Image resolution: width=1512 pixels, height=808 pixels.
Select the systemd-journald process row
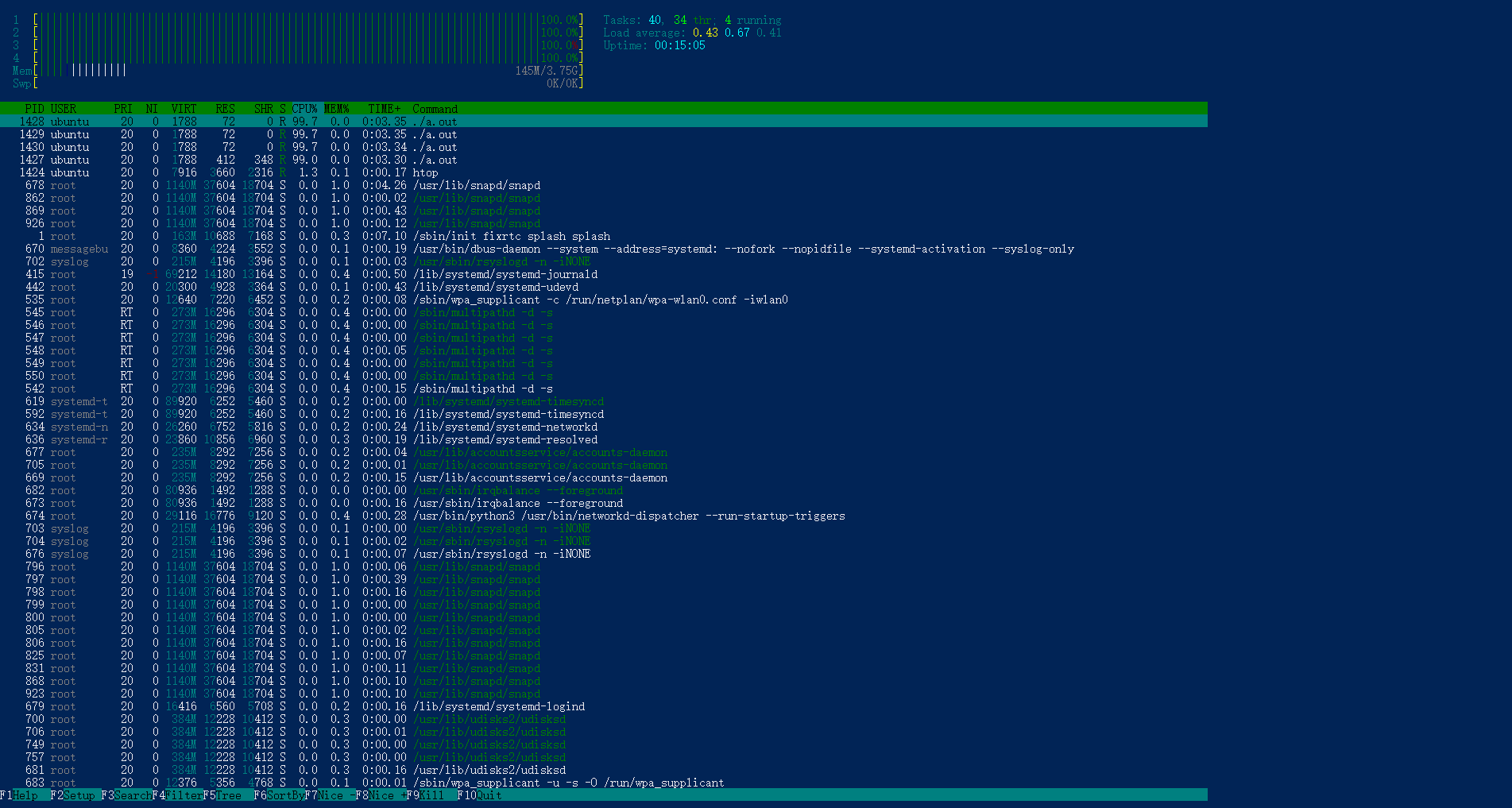pyautogui.click(x=604, y=274)
